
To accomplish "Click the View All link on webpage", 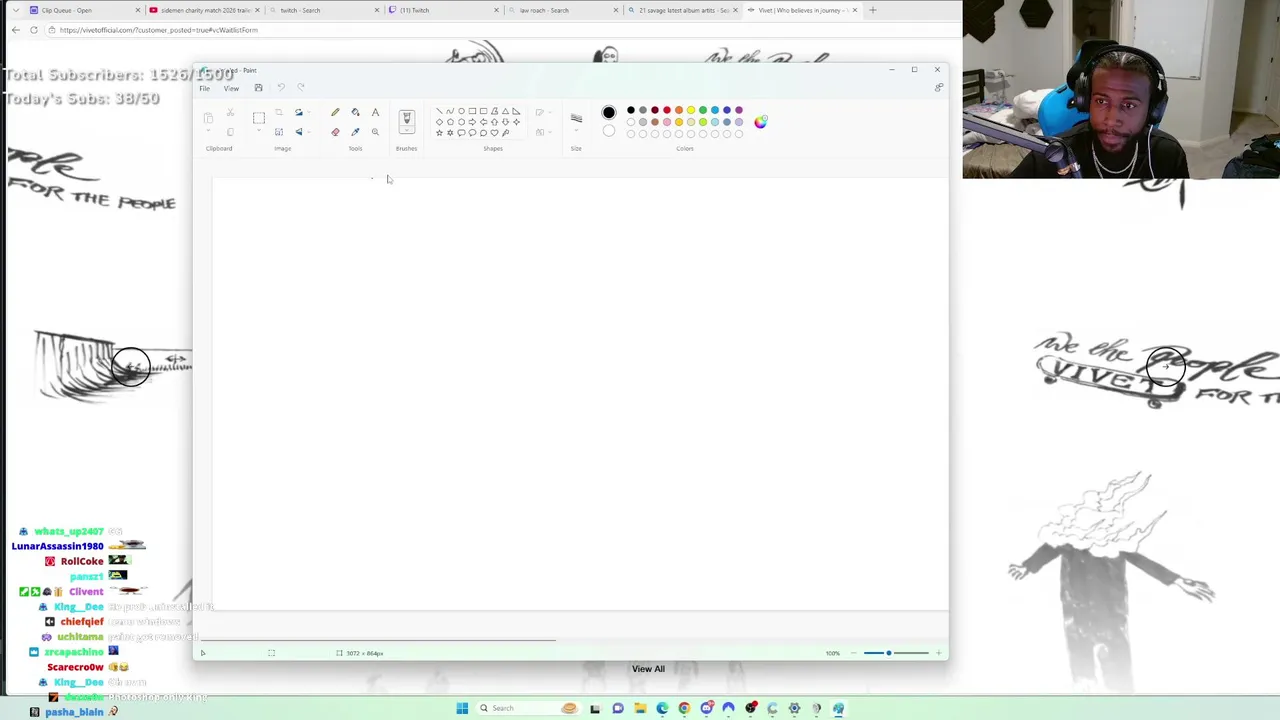I will pyautogui.click(x=648, y=669).
